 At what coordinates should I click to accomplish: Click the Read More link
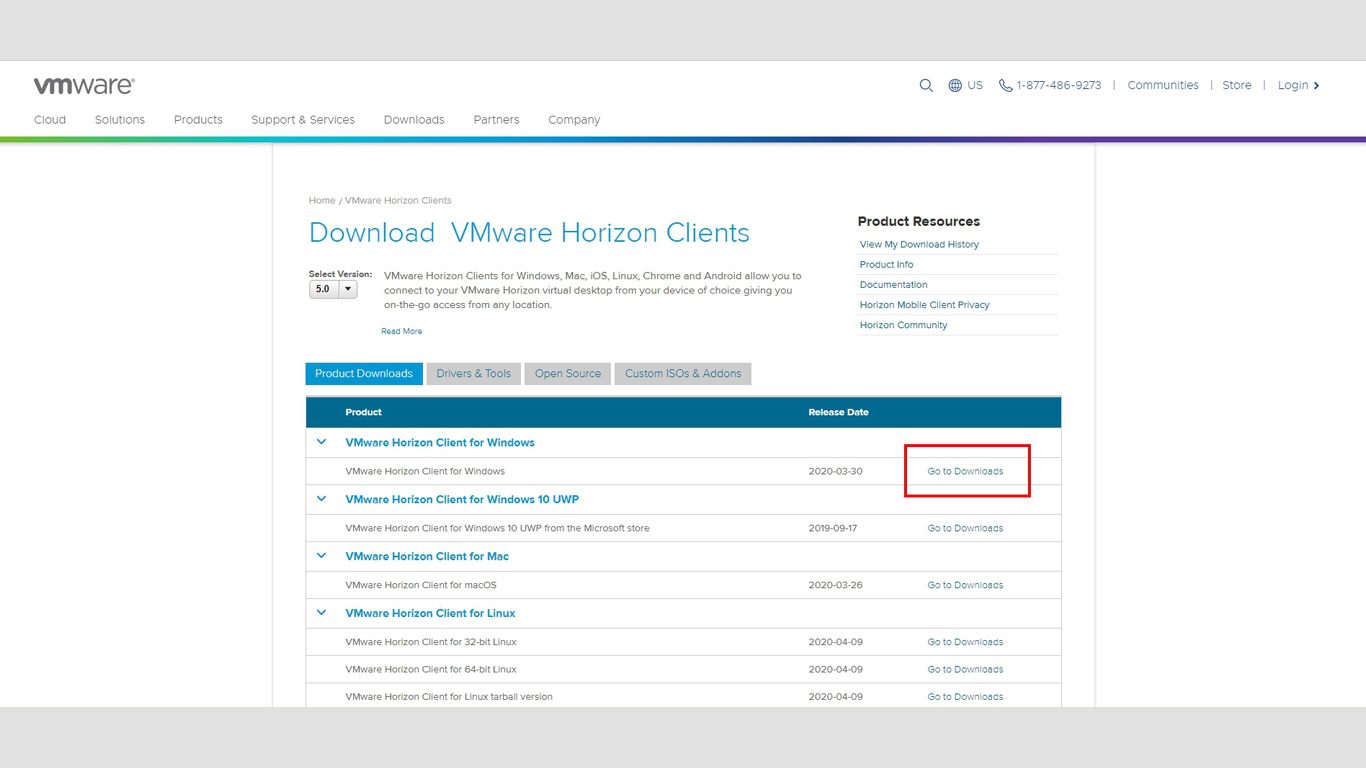pyautogui.click(x=402, y=331)
